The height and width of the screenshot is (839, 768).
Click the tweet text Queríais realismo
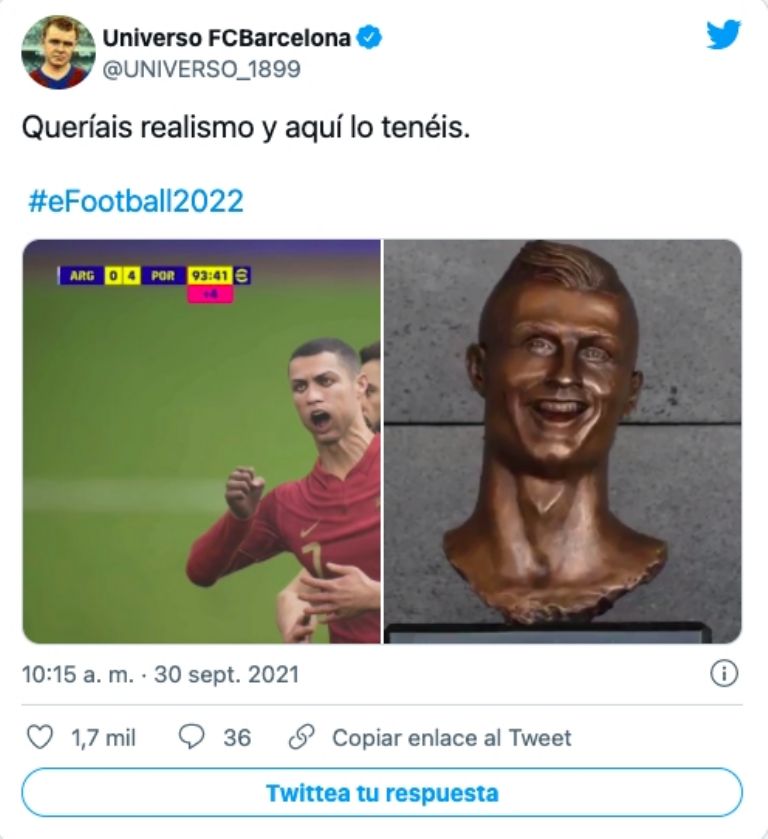point(246,128)
